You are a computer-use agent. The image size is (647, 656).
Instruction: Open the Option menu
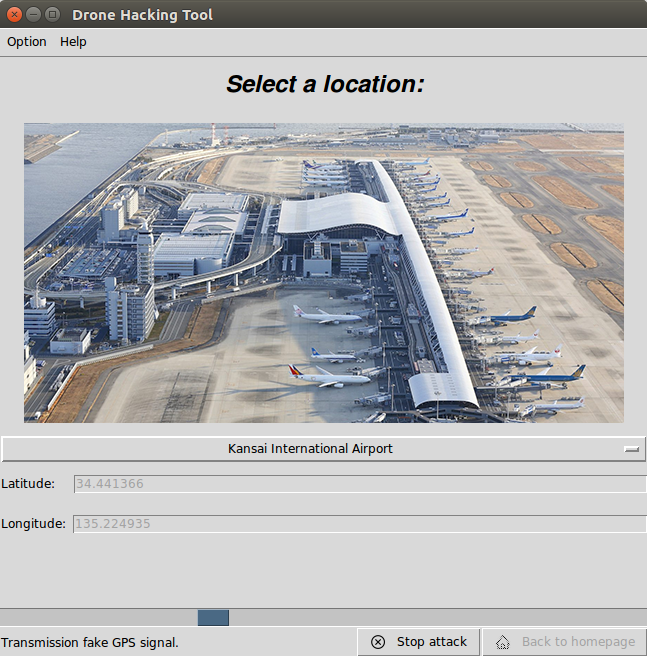coord(26,42)
